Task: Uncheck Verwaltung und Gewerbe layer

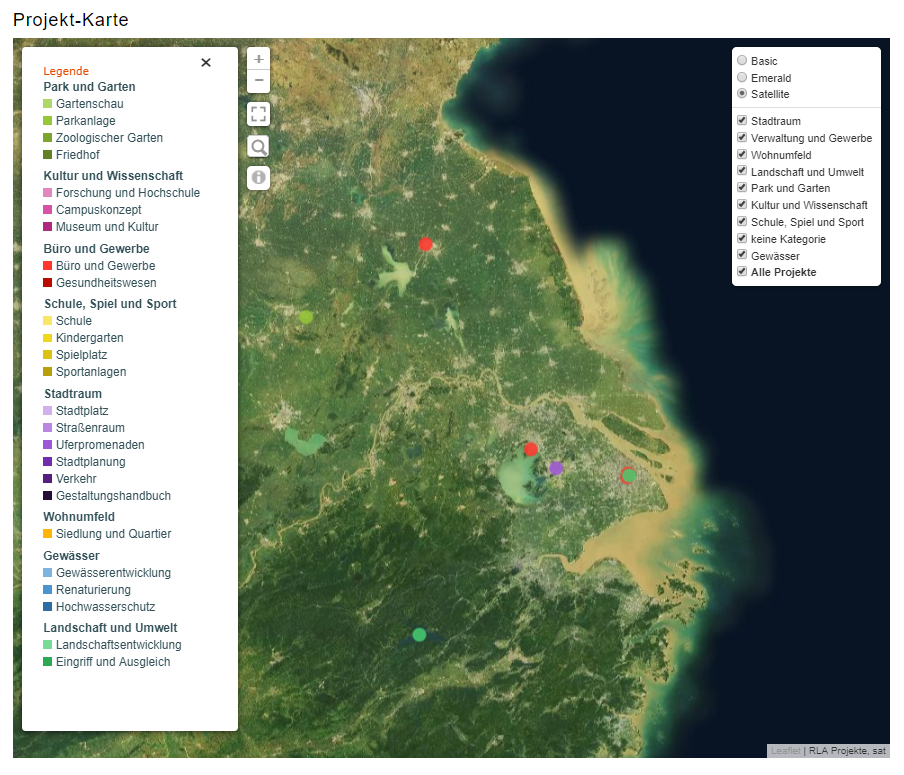Action: pyautogui.click(x=742, y=137)
